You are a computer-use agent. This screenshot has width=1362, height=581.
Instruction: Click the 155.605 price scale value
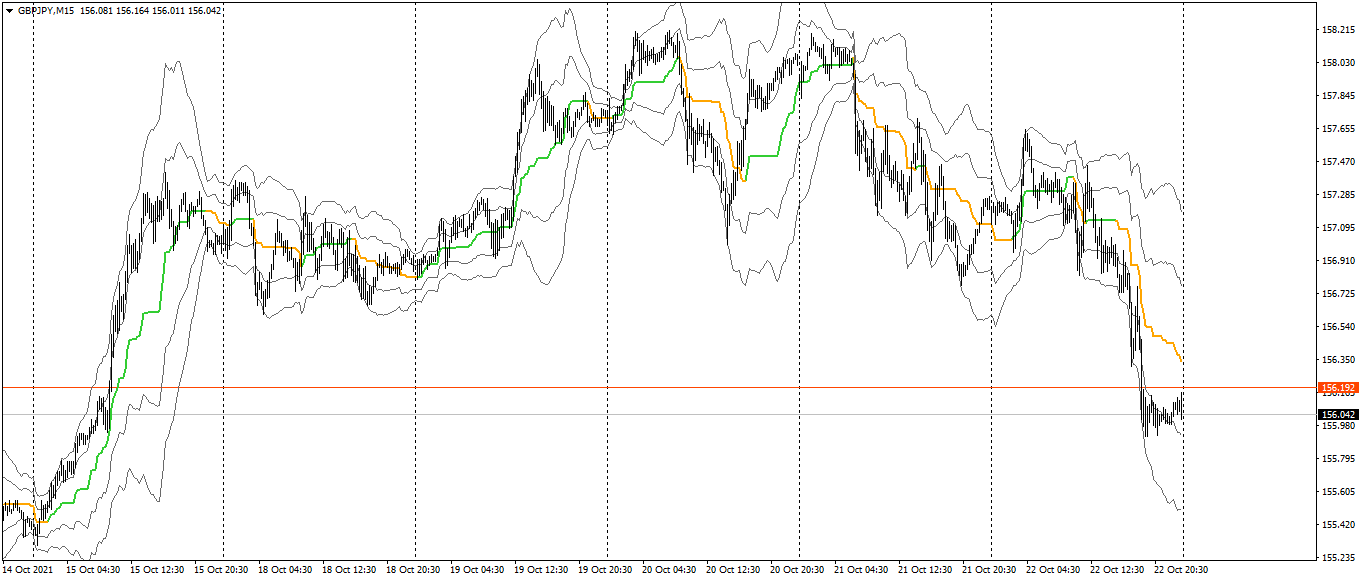(x=1338, y=491)
